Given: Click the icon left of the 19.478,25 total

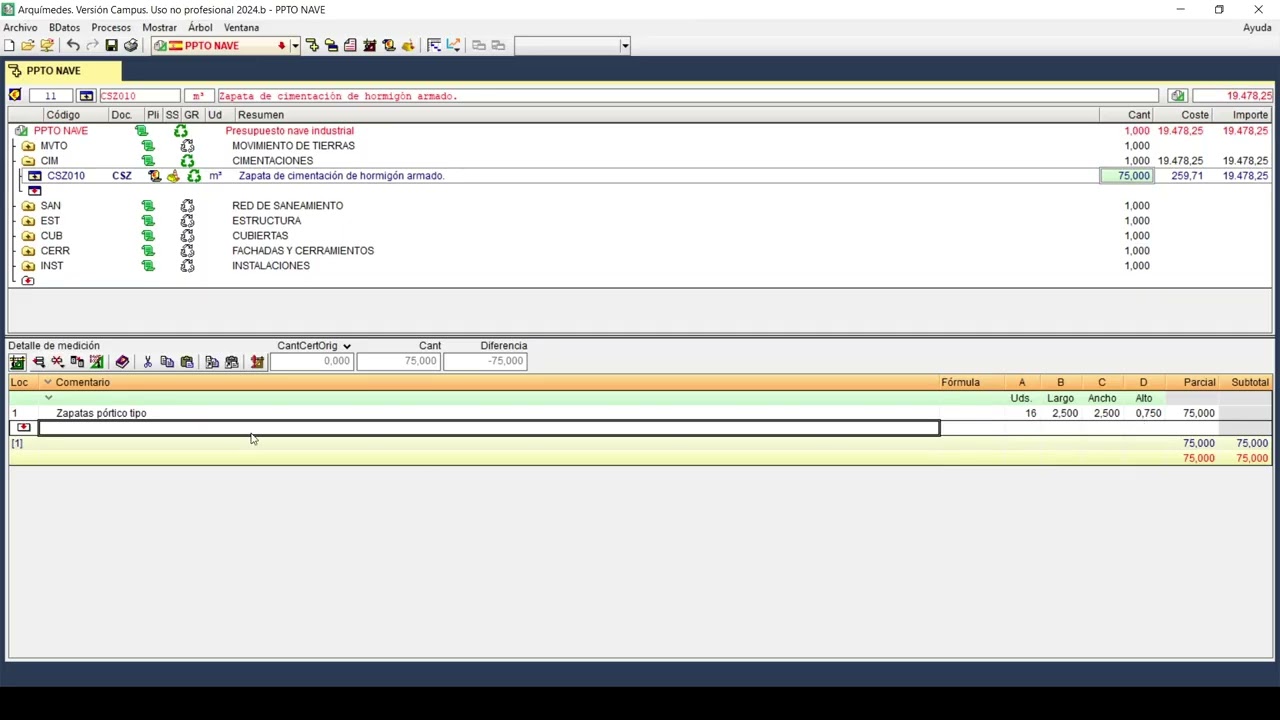Looking at the screenshot, I should click(x=1177, y=96).
